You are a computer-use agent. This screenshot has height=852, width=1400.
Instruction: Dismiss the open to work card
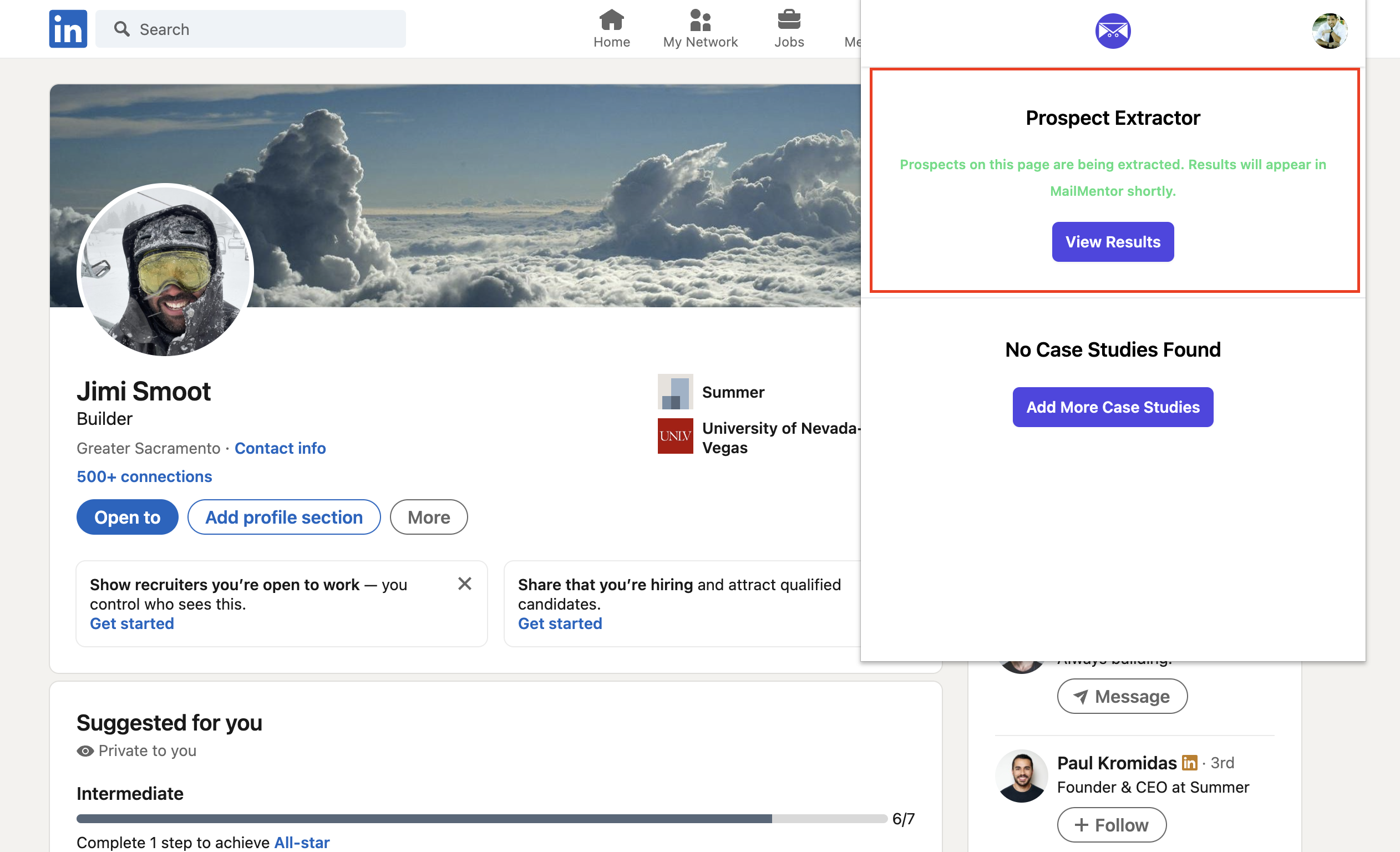tap(464, 584)
